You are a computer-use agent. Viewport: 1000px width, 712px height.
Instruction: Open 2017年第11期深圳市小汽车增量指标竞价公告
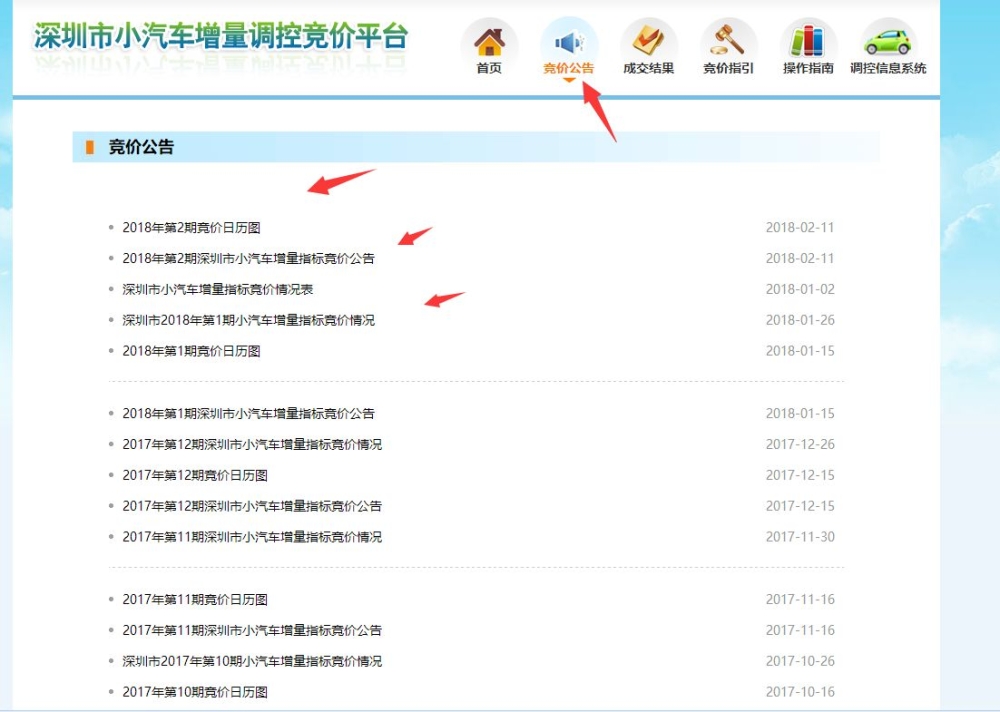(252, 630)
